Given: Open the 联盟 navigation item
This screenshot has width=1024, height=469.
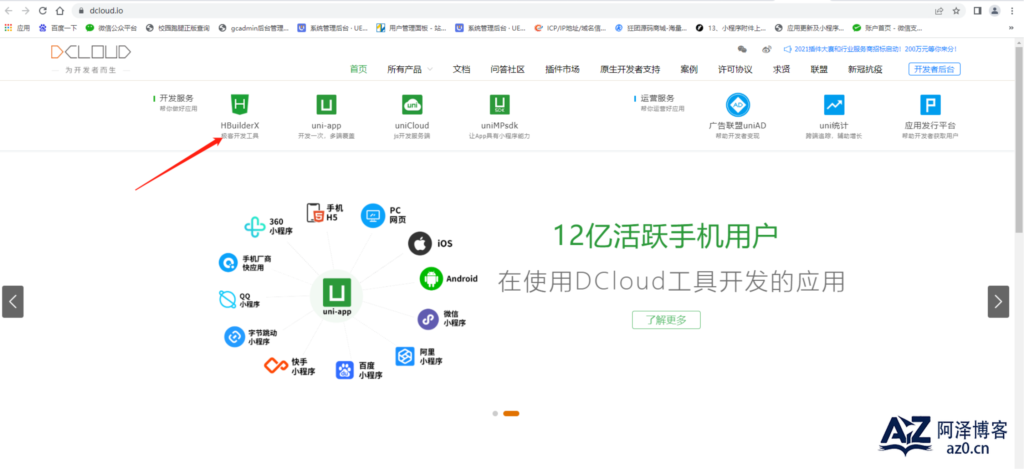Looking at the screenshot, I should point(819,69).
